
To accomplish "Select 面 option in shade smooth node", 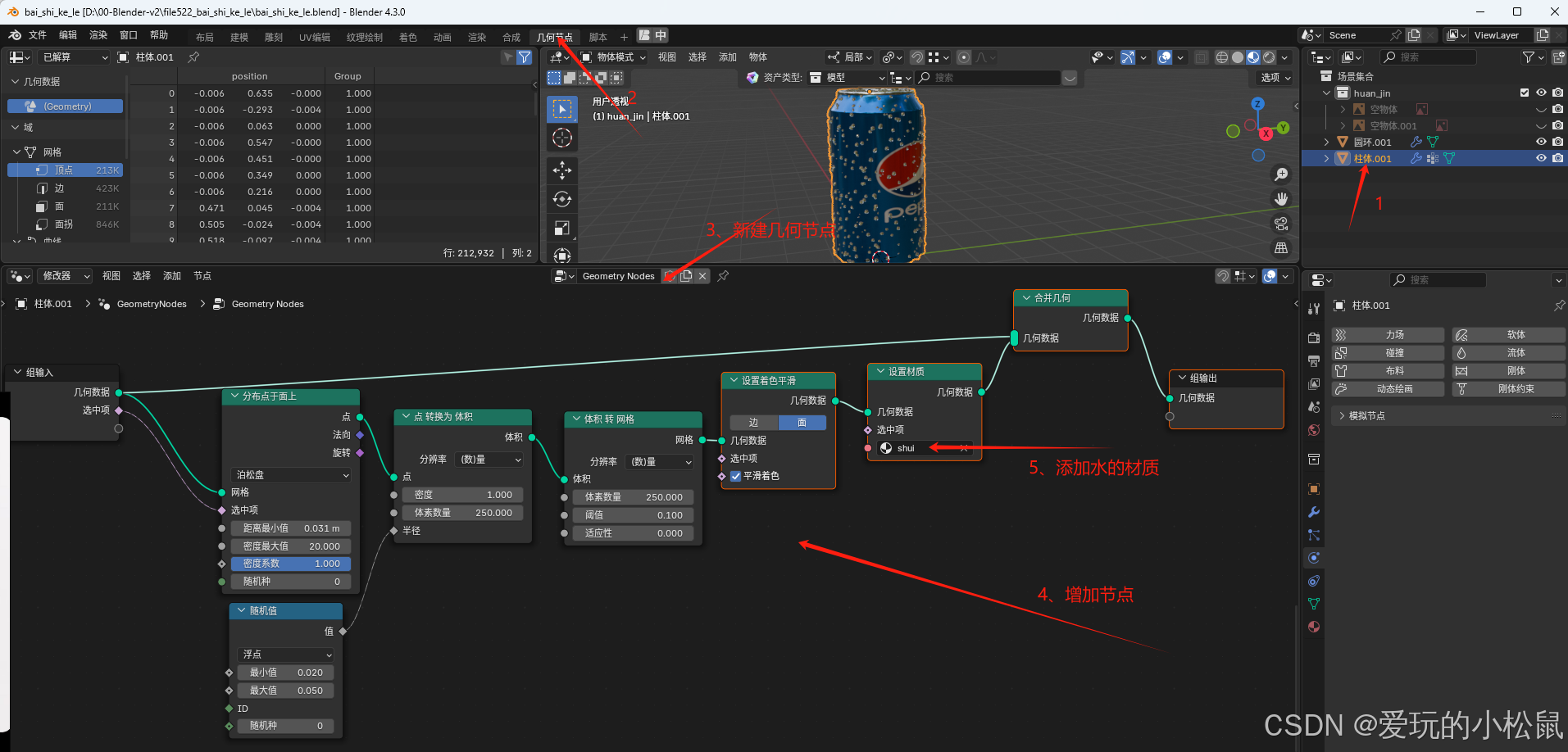I will 802,423.
